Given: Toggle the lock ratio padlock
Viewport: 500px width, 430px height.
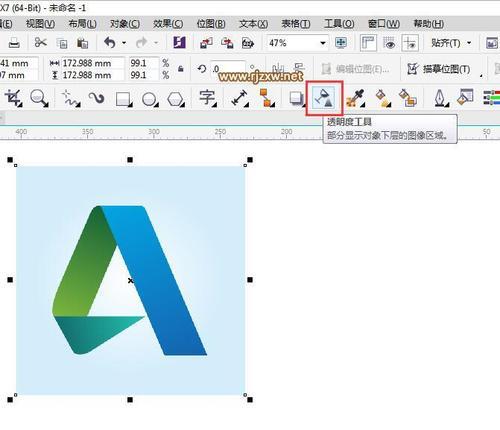Looking at the screenshot, I should click(x=180, y=69).
